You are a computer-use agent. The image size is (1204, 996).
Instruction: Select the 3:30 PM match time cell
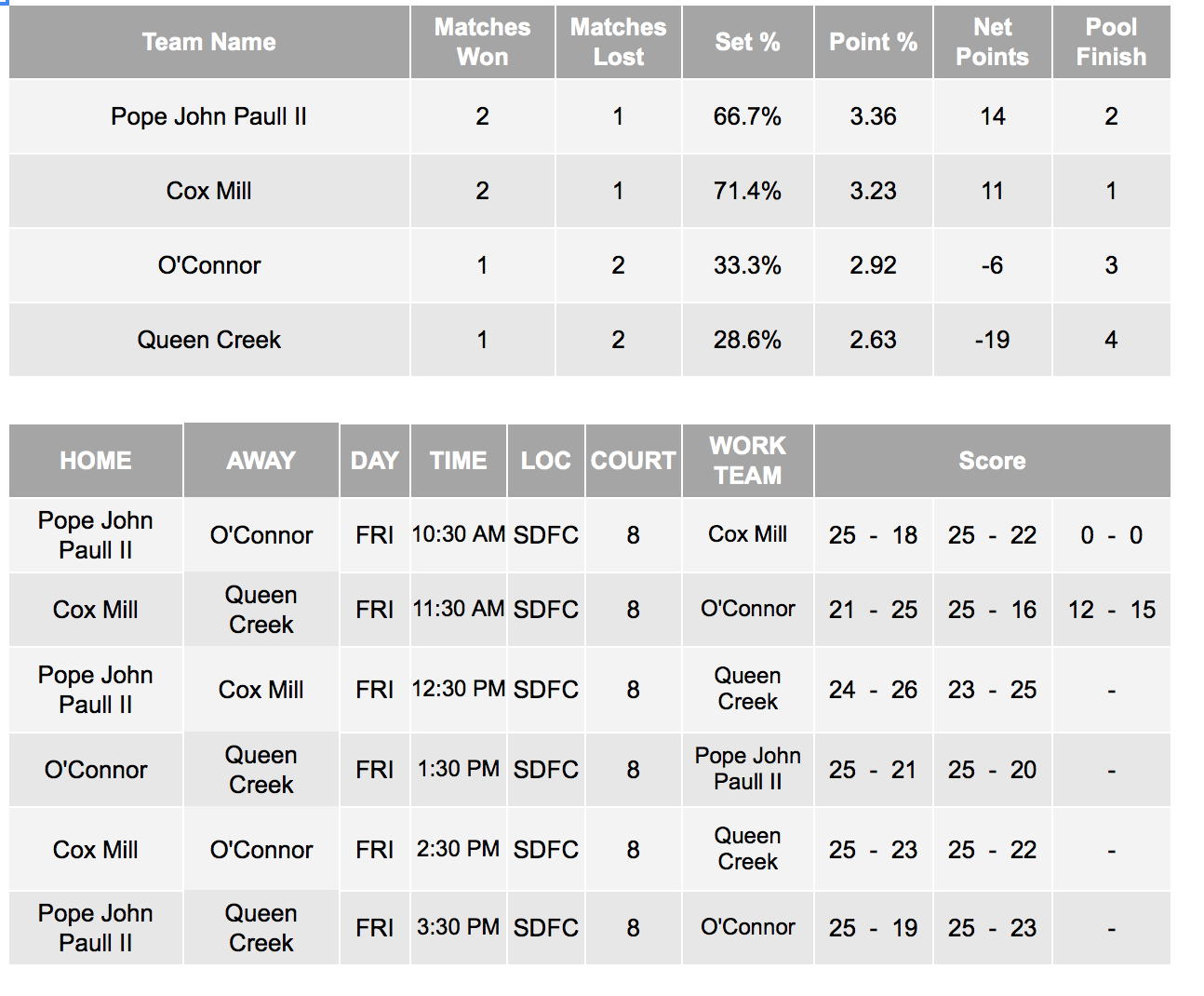458,928
